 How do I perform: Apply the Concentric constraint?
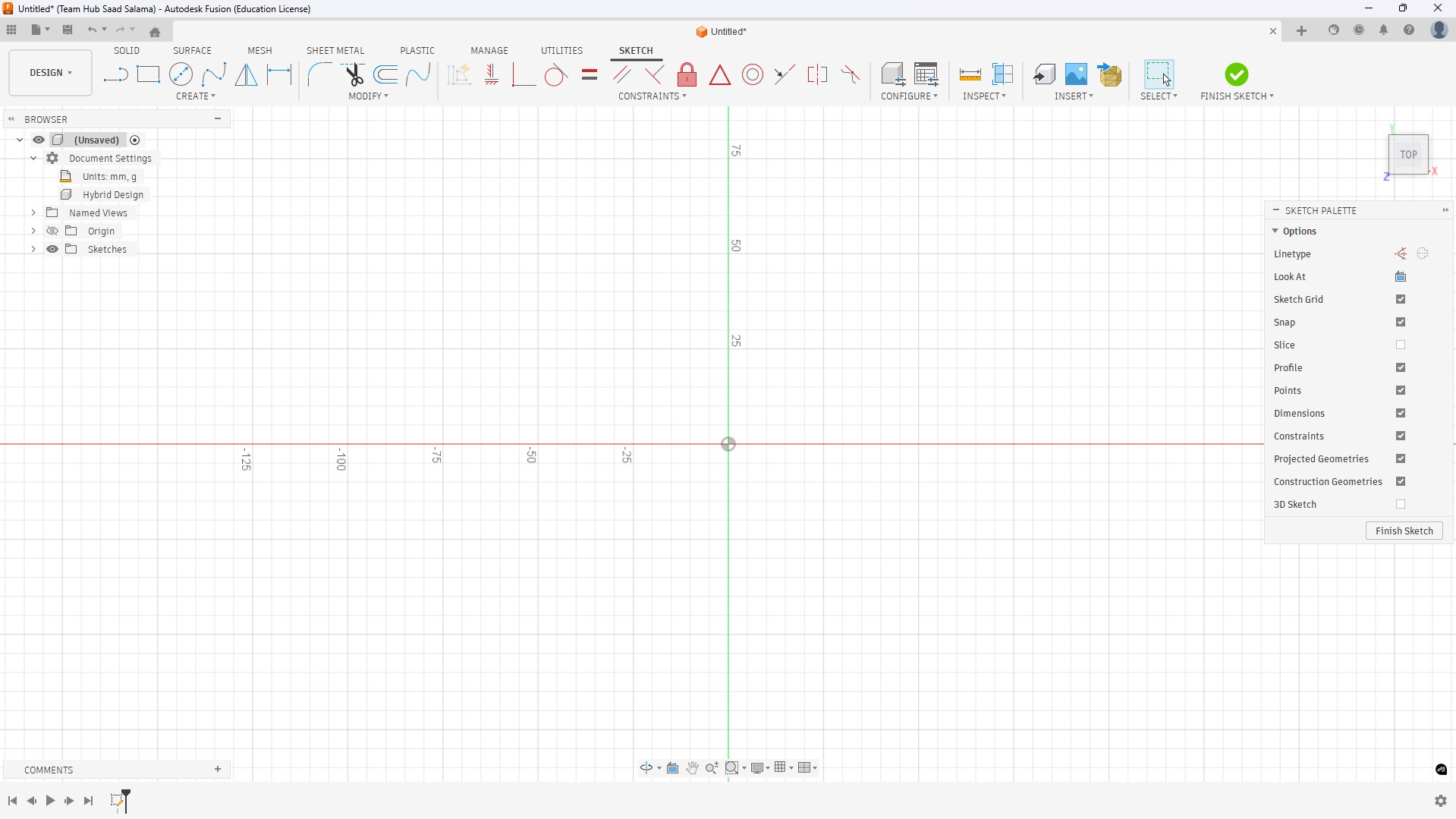pos(753,74)
